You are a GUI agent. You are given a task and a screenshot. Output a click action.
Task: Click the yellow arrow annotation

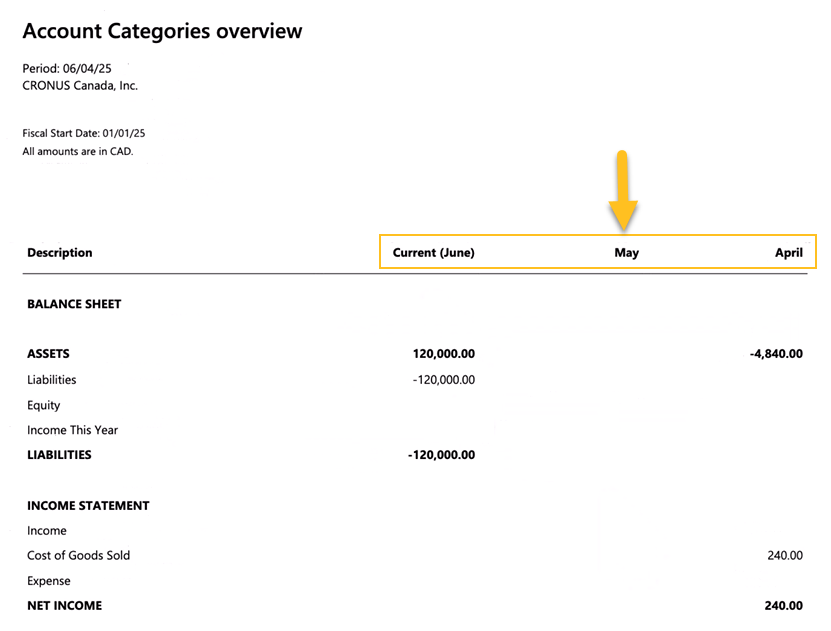[624, 192]
